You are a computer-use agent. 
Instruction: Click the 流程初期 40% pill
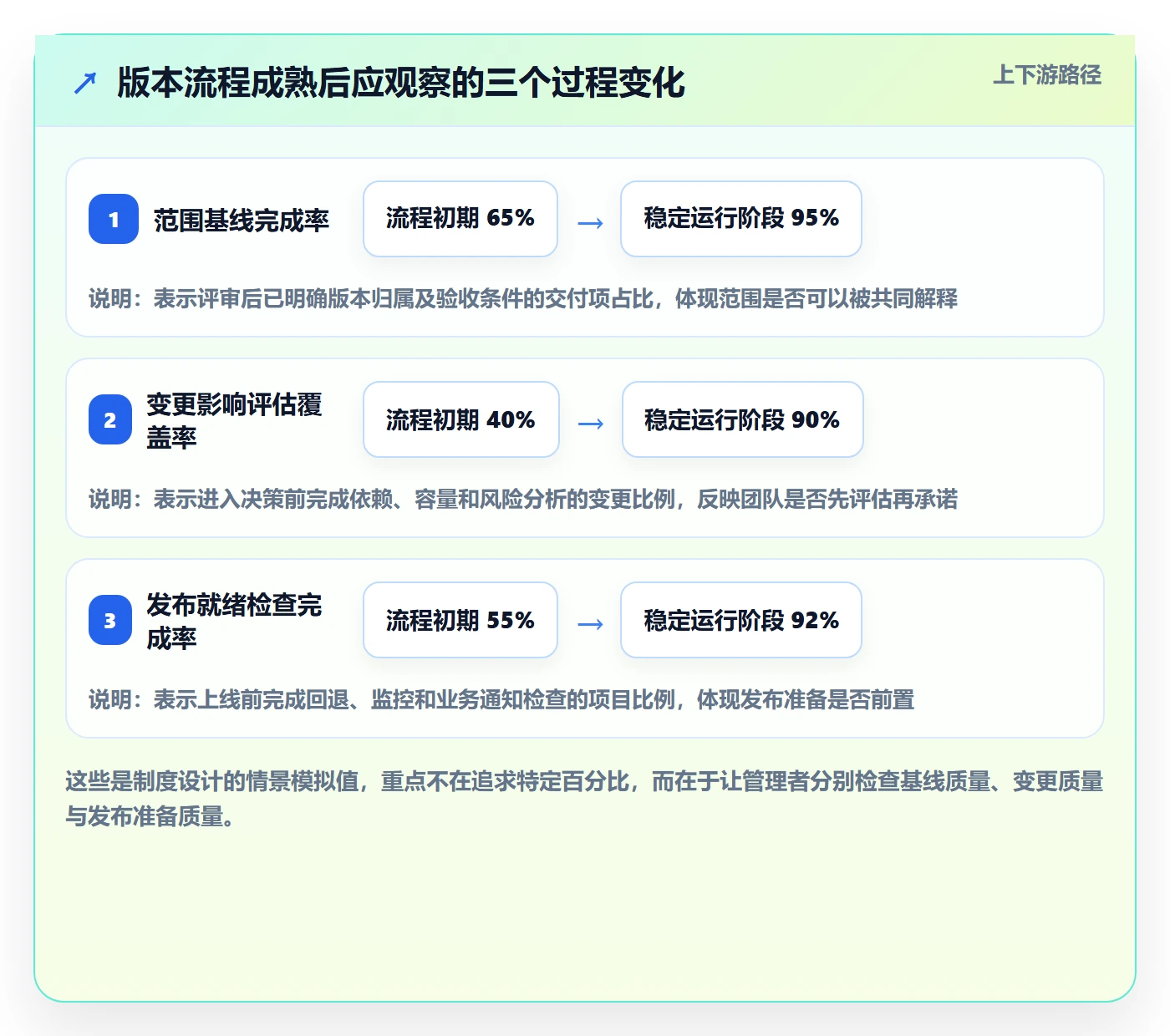(461, 419)
